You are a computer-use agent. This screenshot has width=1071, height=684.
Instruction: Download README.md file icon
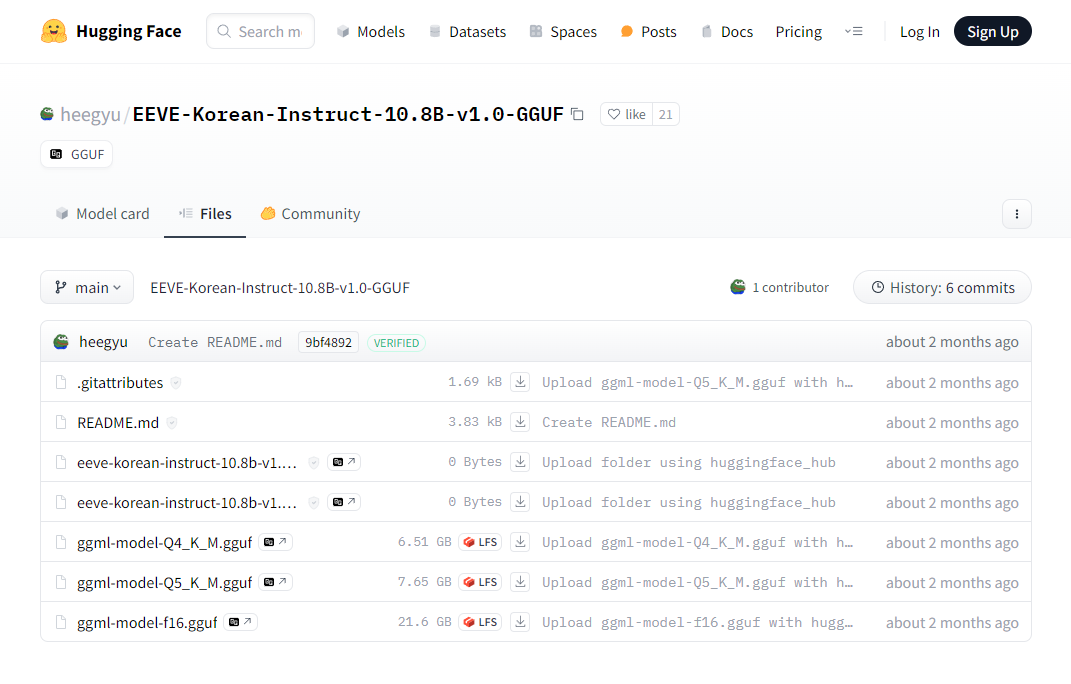pos(520,422)
